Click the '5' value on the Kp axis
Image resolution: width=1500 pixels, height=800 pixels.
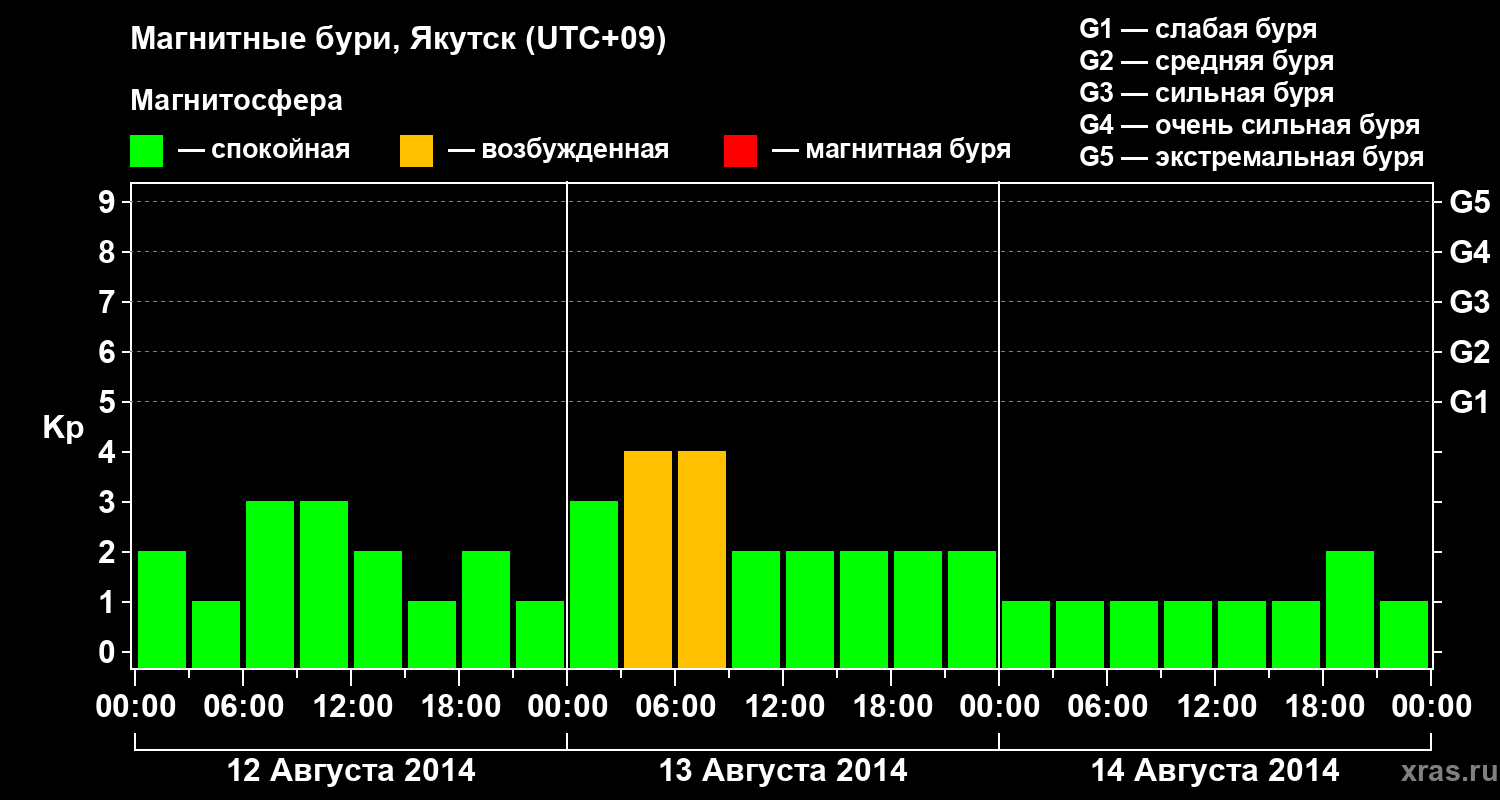pyautogui.click(x=109, y=402)
